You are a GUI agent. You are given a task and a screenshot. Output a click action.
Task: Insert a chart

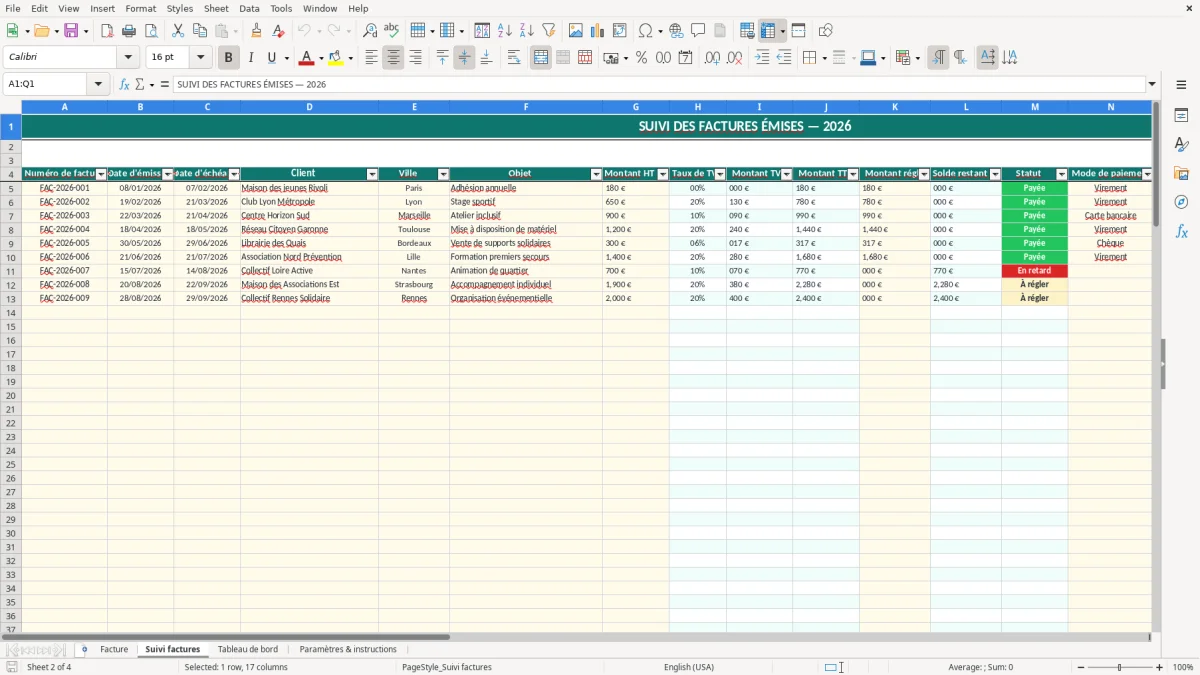coord(598,31)
